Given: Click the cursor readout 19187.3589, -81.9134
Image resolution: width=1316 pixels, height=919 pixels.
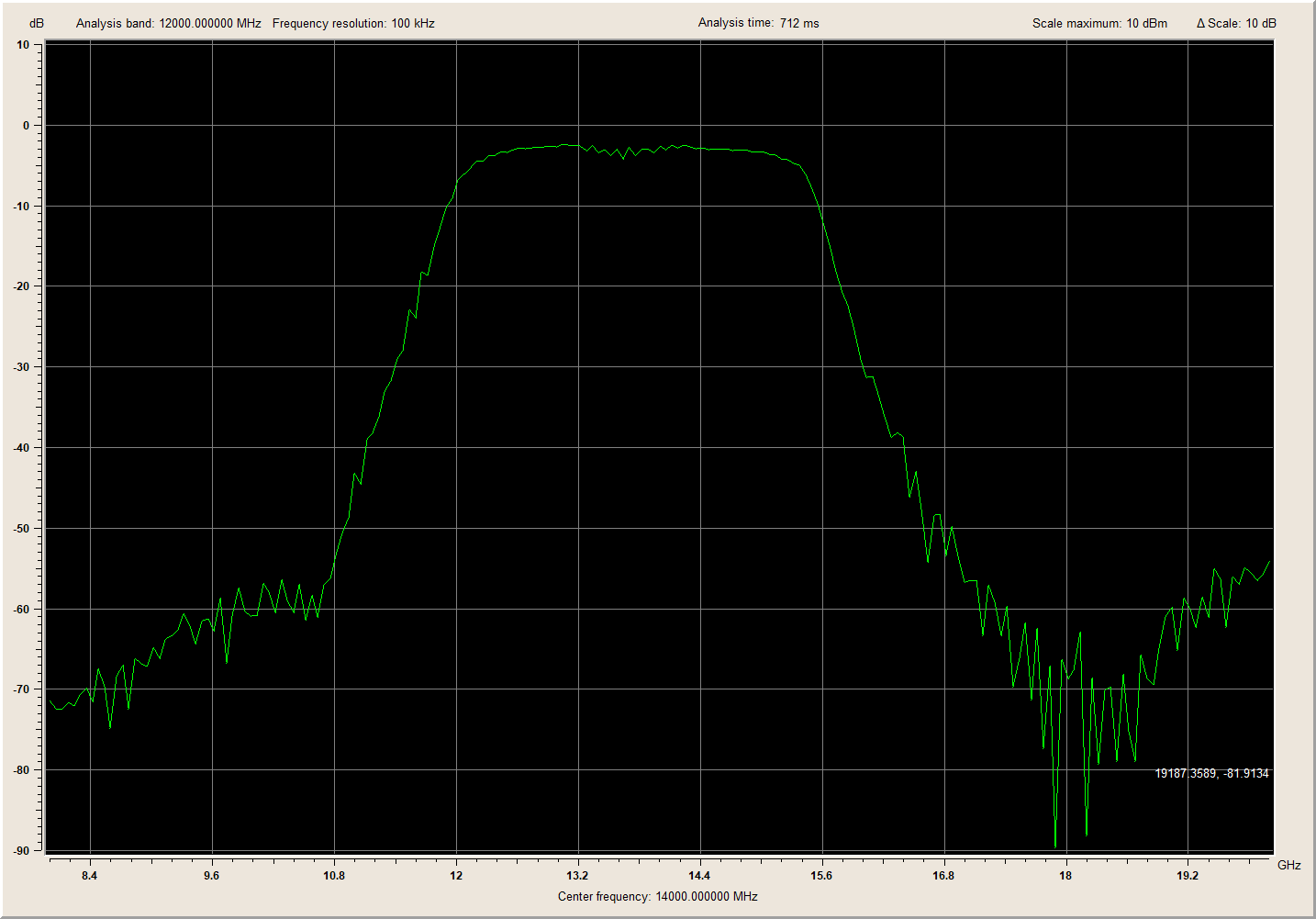Looking at the screenshot, I should pos(1211,773).
